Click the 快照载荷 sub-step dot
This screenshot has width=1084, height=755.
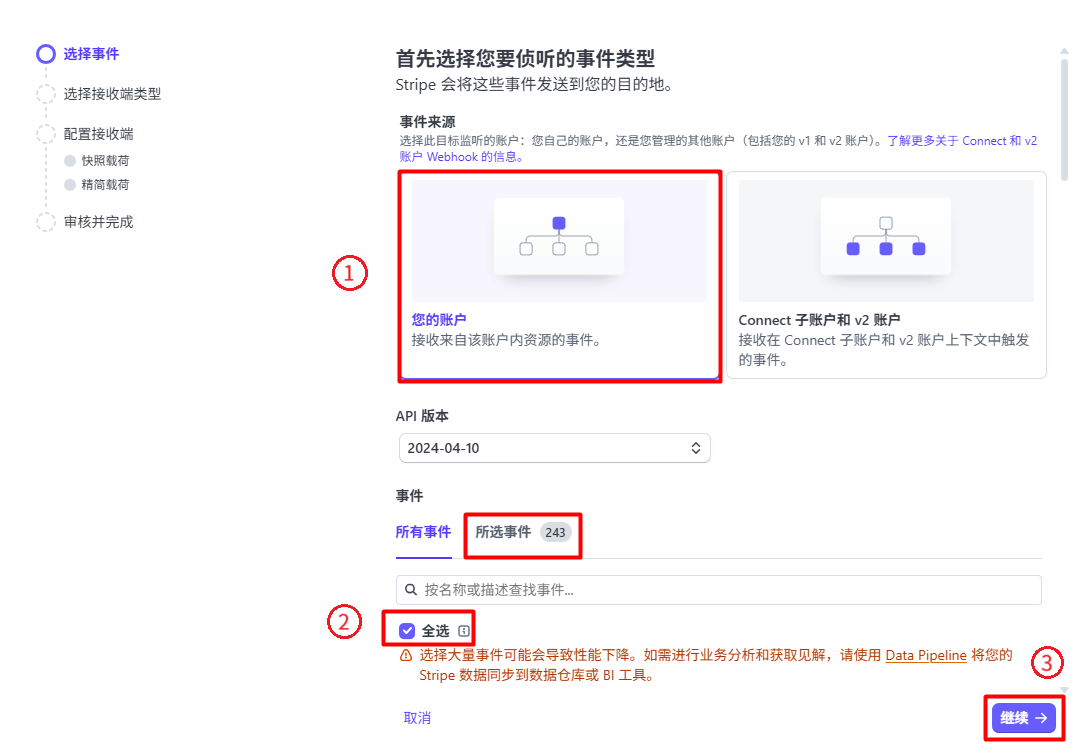coord(70,160)
